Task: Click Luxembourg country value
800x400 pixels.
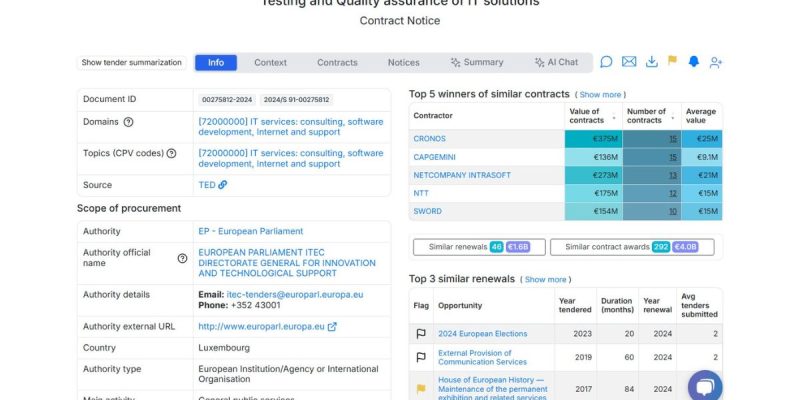Action: tap(224, 348)
